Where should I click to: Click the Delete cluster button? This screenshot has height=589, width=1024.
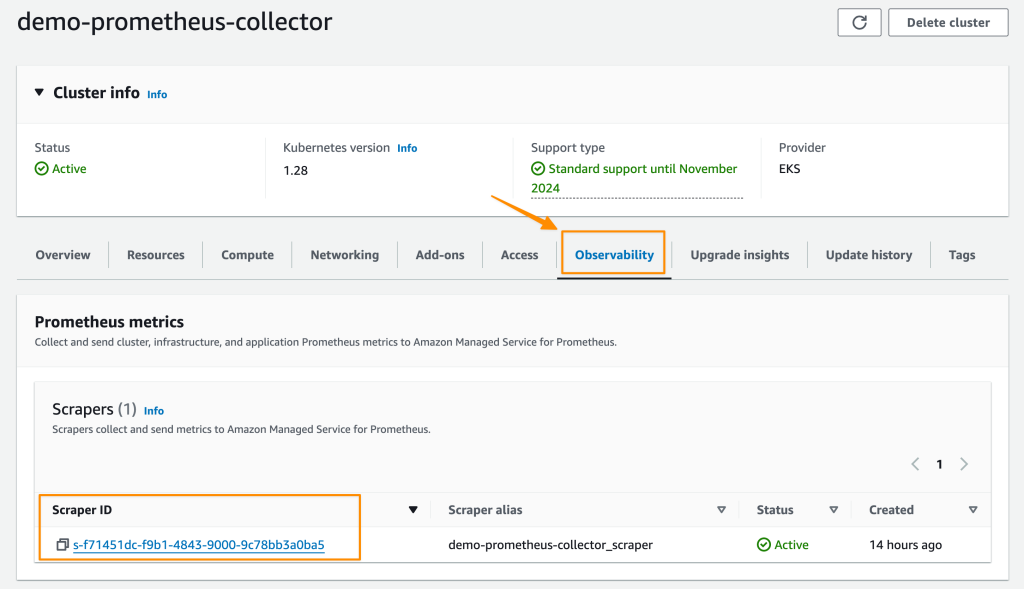click(x=948, y=22)
